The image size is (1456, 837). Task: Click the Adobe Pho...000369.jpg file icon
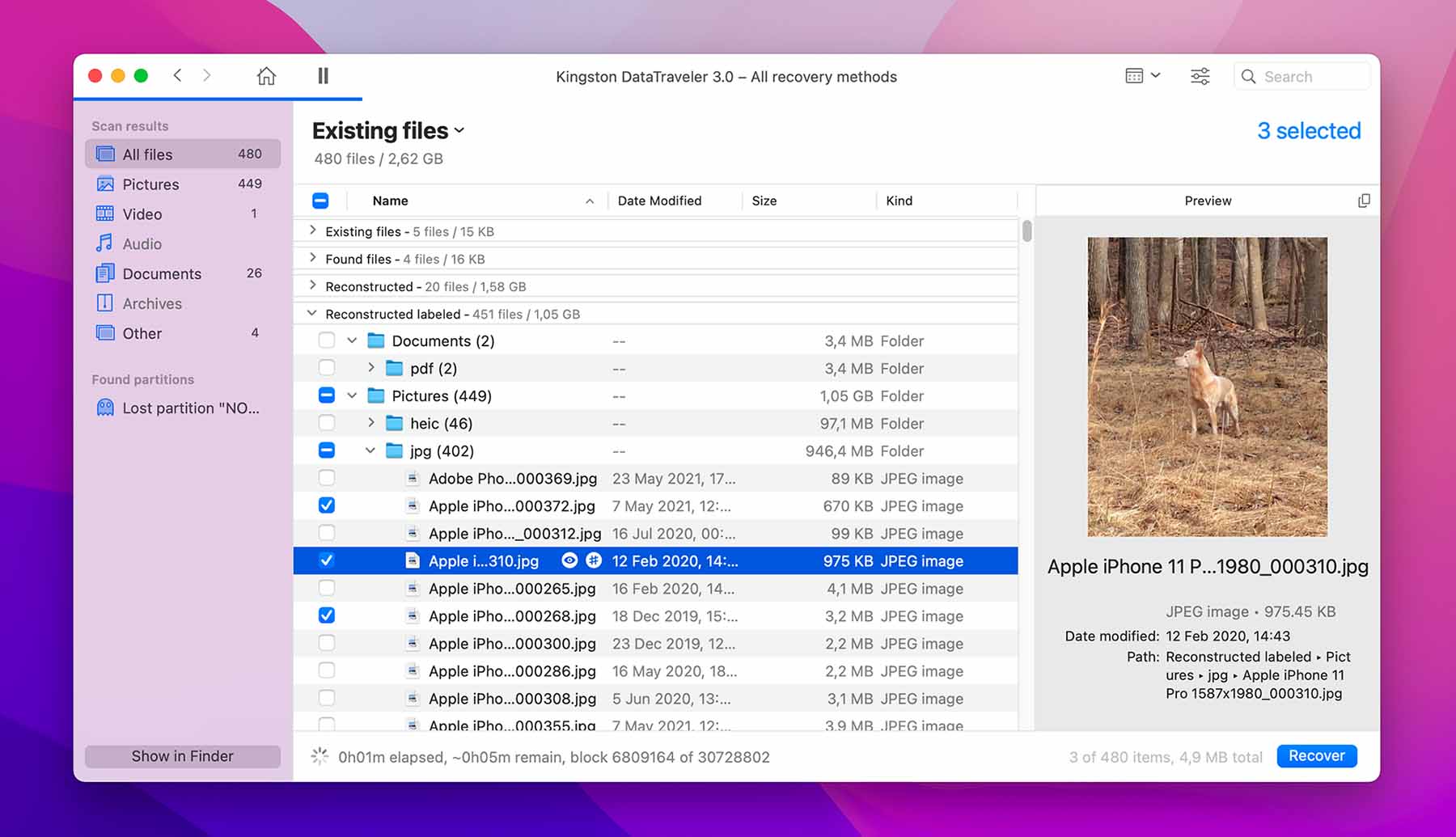413,478
